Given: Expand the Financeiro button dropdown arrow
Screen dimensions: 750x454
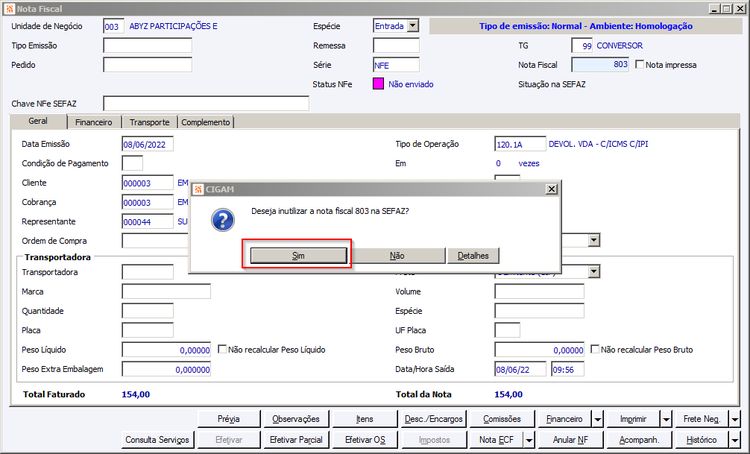Looking at the screenshot, I should [x=598, y=420].
